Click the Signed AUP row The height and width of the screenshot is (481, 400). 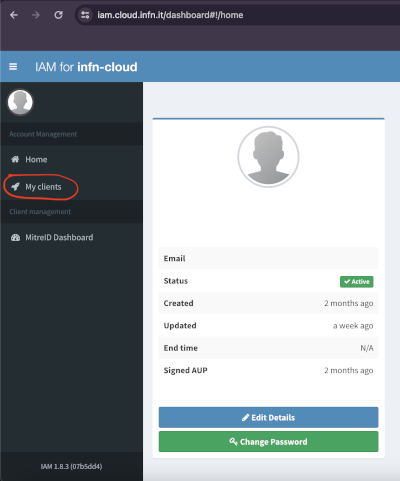(268, 370)
